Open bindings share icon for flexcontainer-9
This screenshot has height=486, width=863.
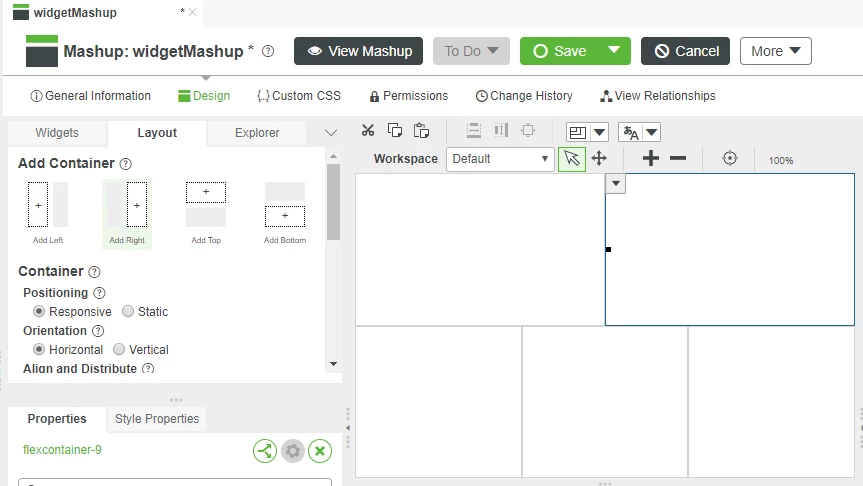click(265, 451)
